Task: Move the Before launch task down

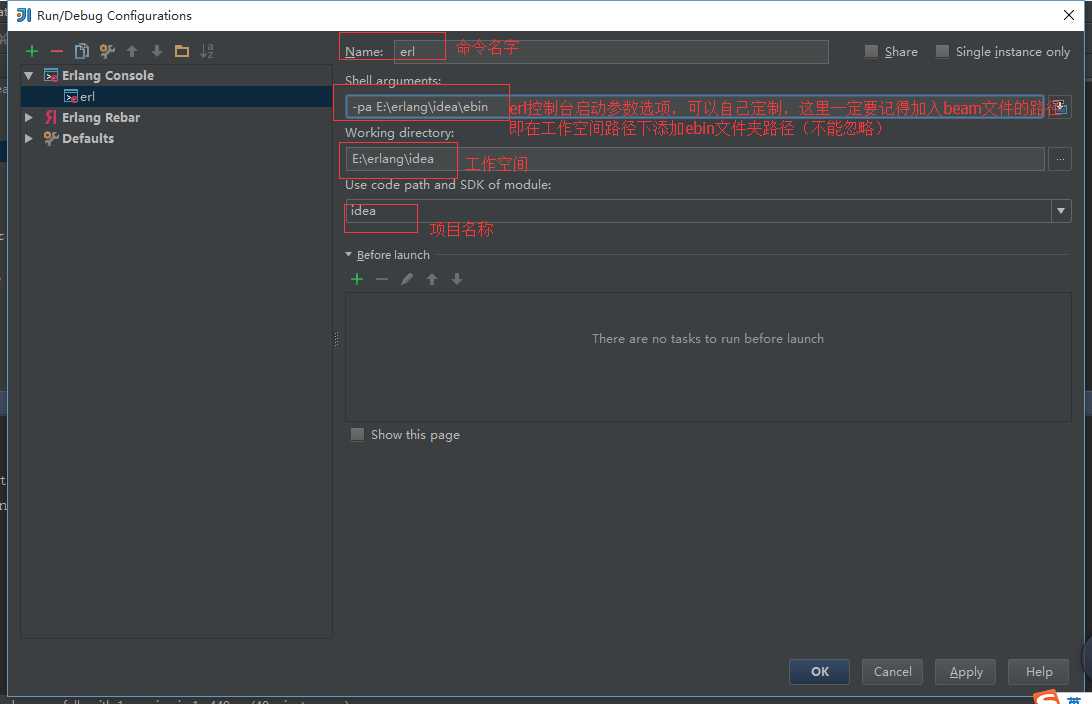Action: [x=457, y=279]
